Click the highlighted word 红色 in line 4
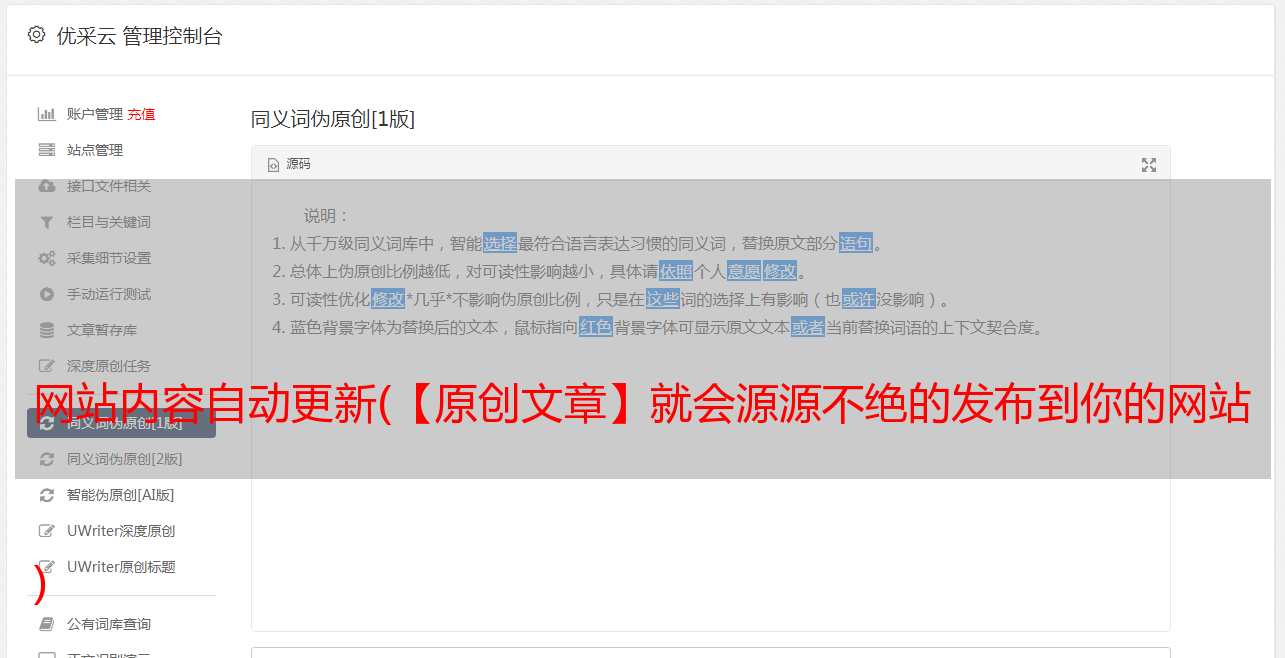Screen dimensions: 1285x658 596,327
